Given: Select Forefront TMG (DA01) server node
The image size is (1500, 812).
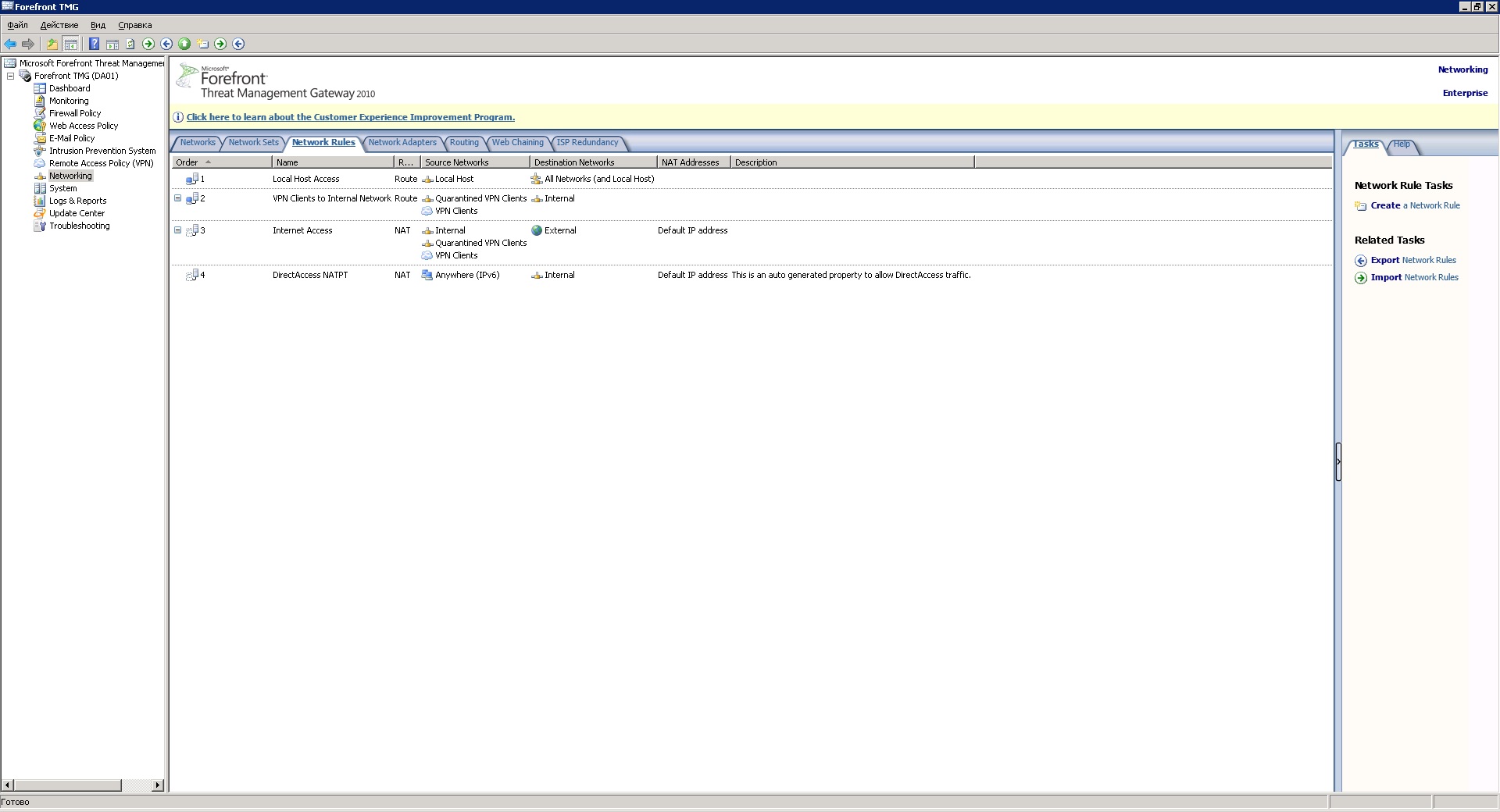Looking at the screenshot, I should [x=76, y=76].
